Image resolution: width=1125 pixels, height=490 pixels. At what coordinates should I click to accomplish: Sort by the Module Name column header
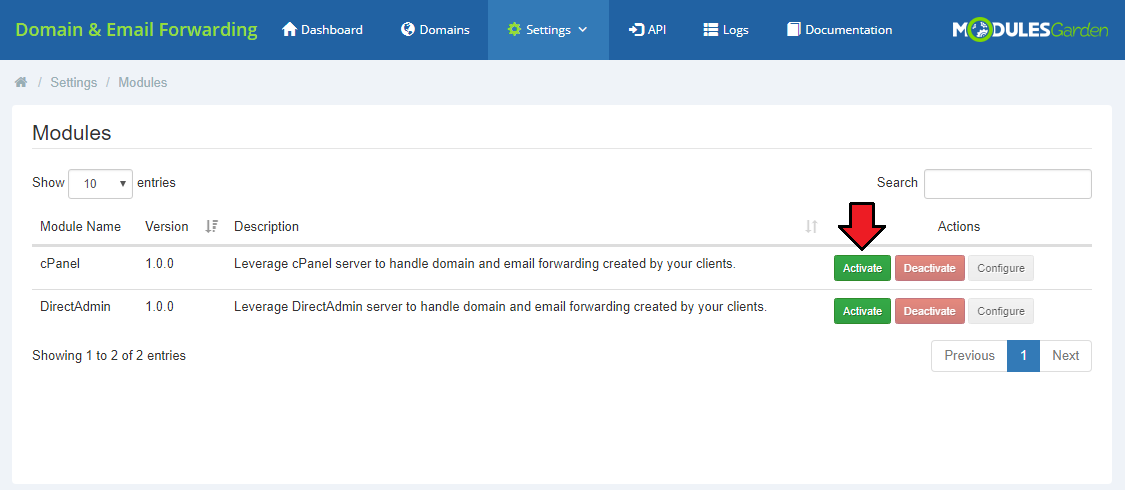click(80, 227)
